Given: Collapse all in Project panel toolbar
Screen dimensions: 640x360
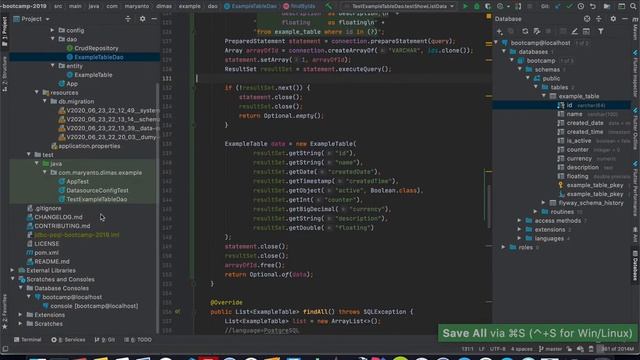Looking at the screenshot, I should tap(128, 19).
